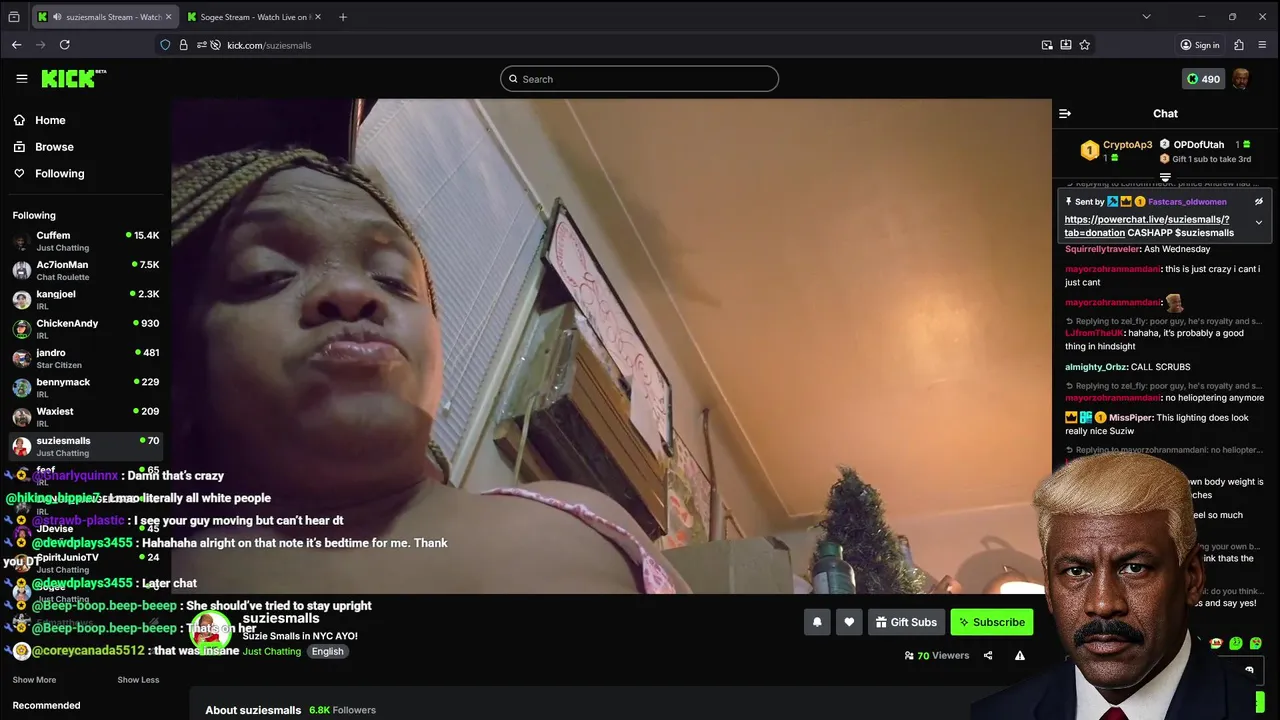Click the browser back arrow
Image resolution: width=1280 pixels, height=720 pixels.
pyautogui.click(x=16, y=45)
